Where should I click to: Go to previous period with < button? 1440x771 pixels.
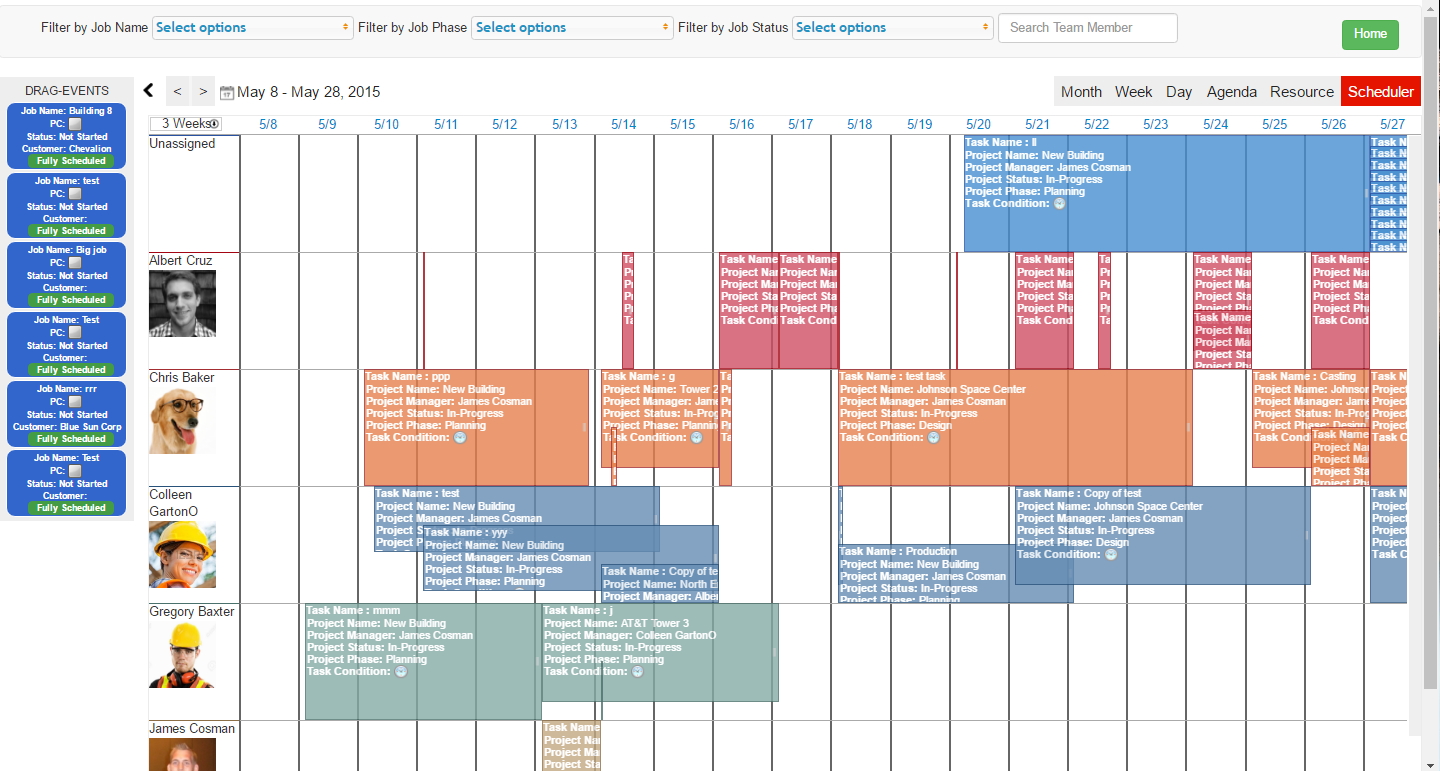pos(177,91)
